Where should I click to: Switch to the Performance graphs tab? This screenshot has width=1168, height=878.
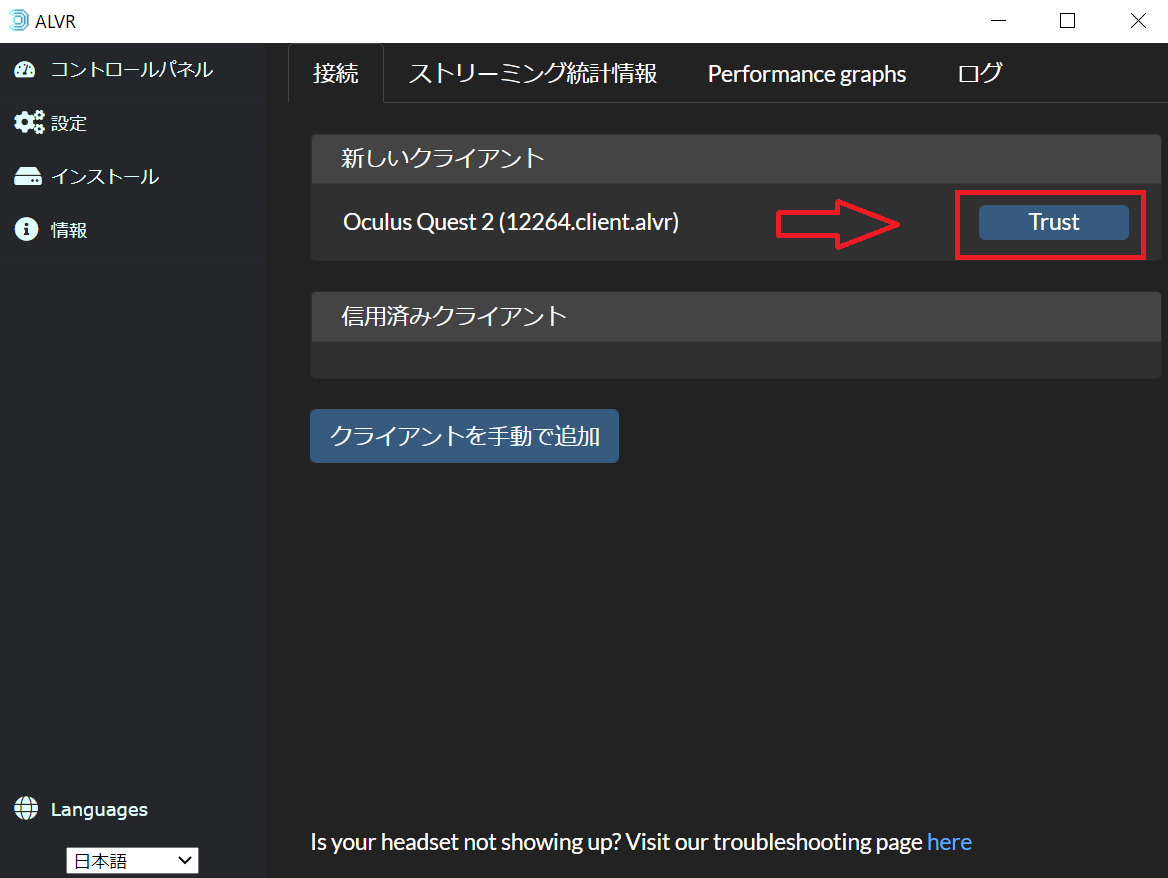(807, 73)
